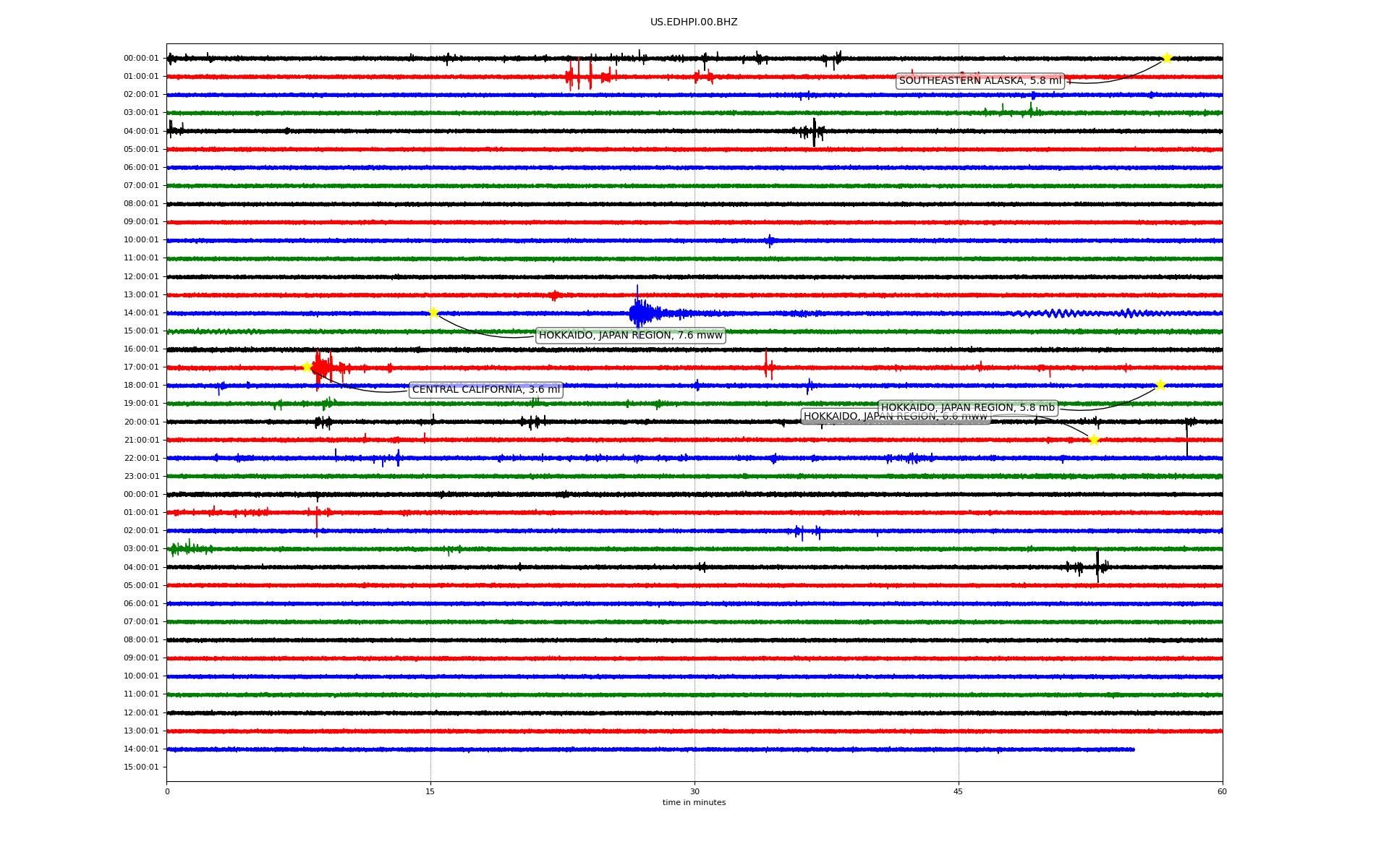Click the first 17:00:01 trace time label
This screenshot has width=1389, height=868.
coord(141,367)
